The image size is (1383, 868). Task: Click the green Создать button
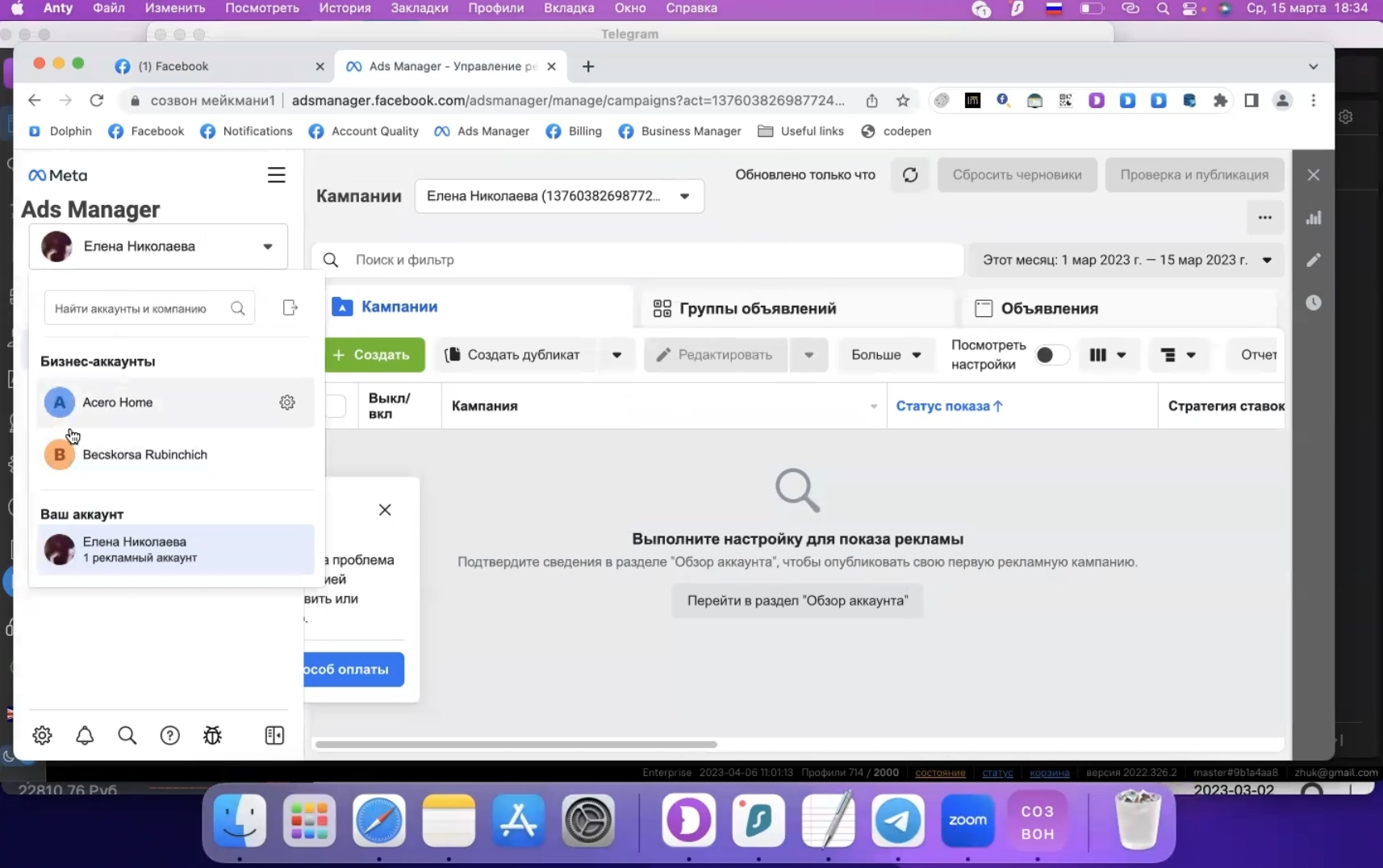click(x=375, y=355)
